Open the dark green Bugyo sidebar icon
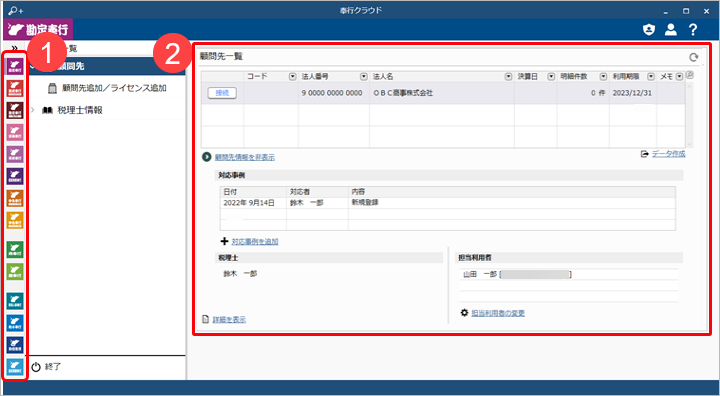This screenshot has height=396, width=720. pos(16,249)
